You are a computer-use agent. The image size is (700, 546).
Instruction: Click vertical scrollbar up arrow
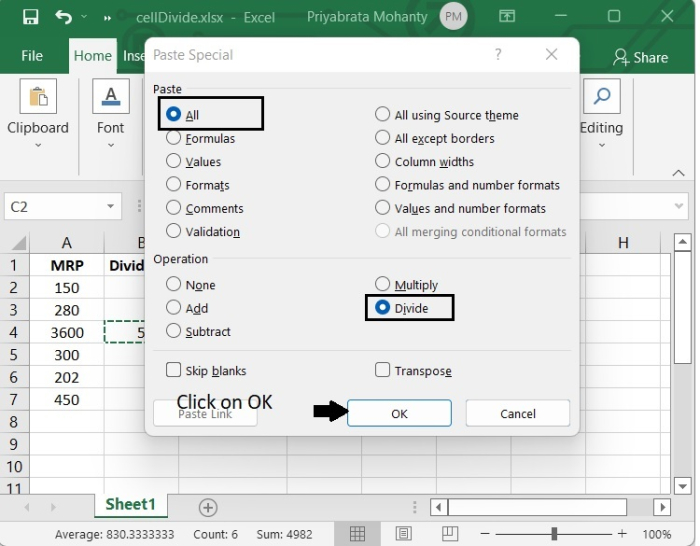(x=683, y=242)
